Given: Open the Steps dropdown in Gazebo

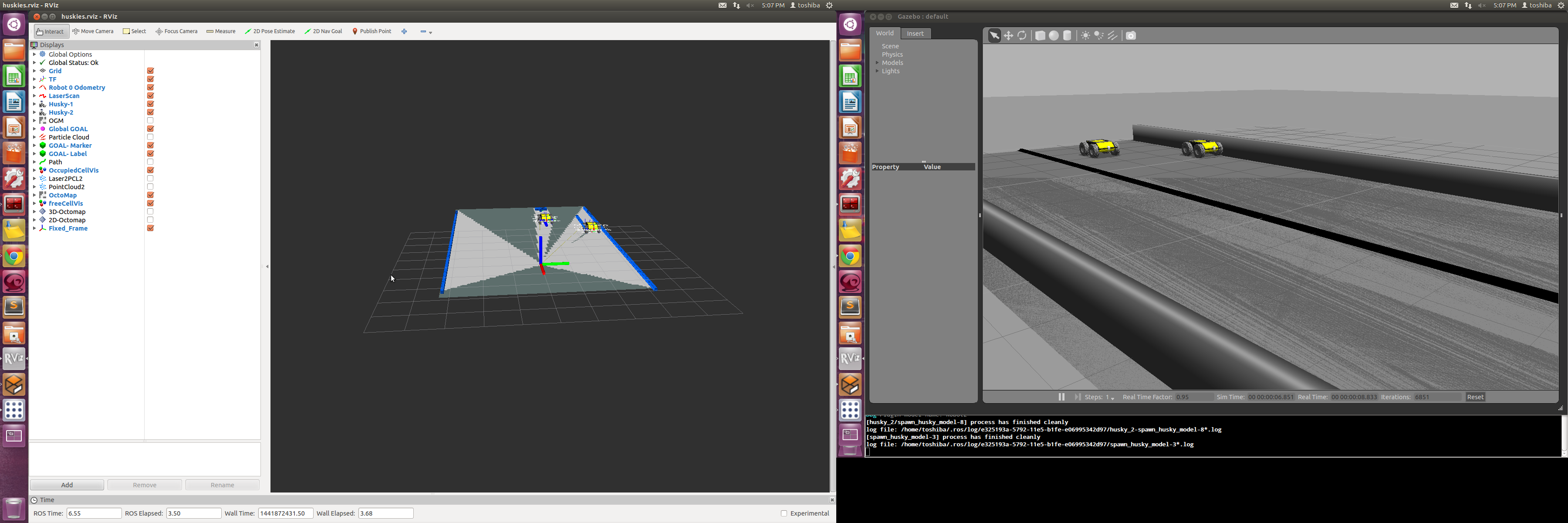Looking at the screenshot, I should pyautogui.click(x=1108, y=397).
